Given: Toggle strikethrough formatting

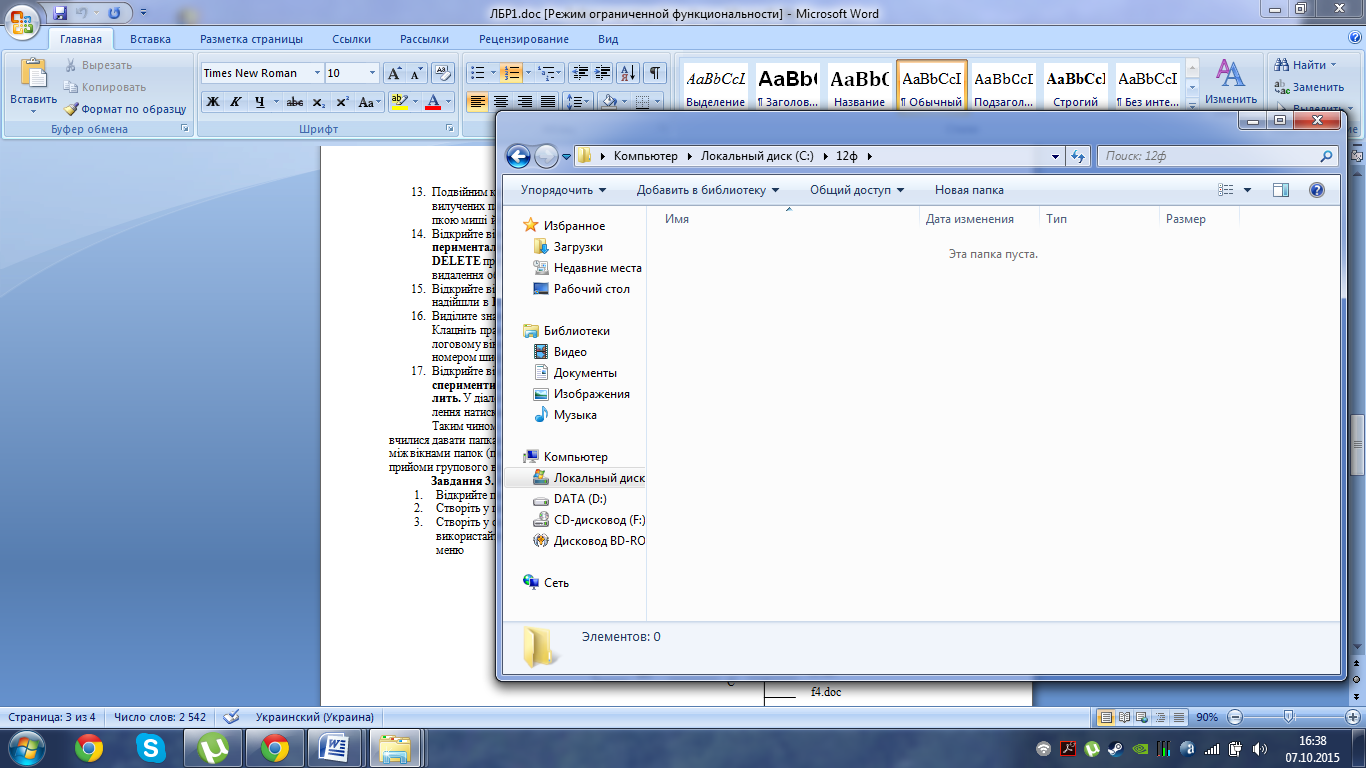Looking at the screenshot, I should coord(295,102).
